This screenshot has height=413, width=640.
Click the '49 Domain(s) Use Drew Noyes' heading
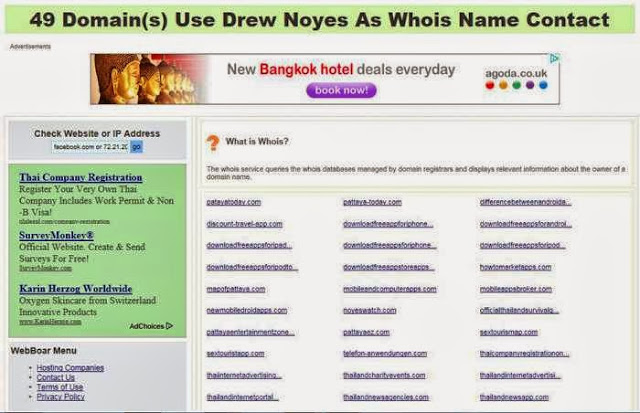320,20
